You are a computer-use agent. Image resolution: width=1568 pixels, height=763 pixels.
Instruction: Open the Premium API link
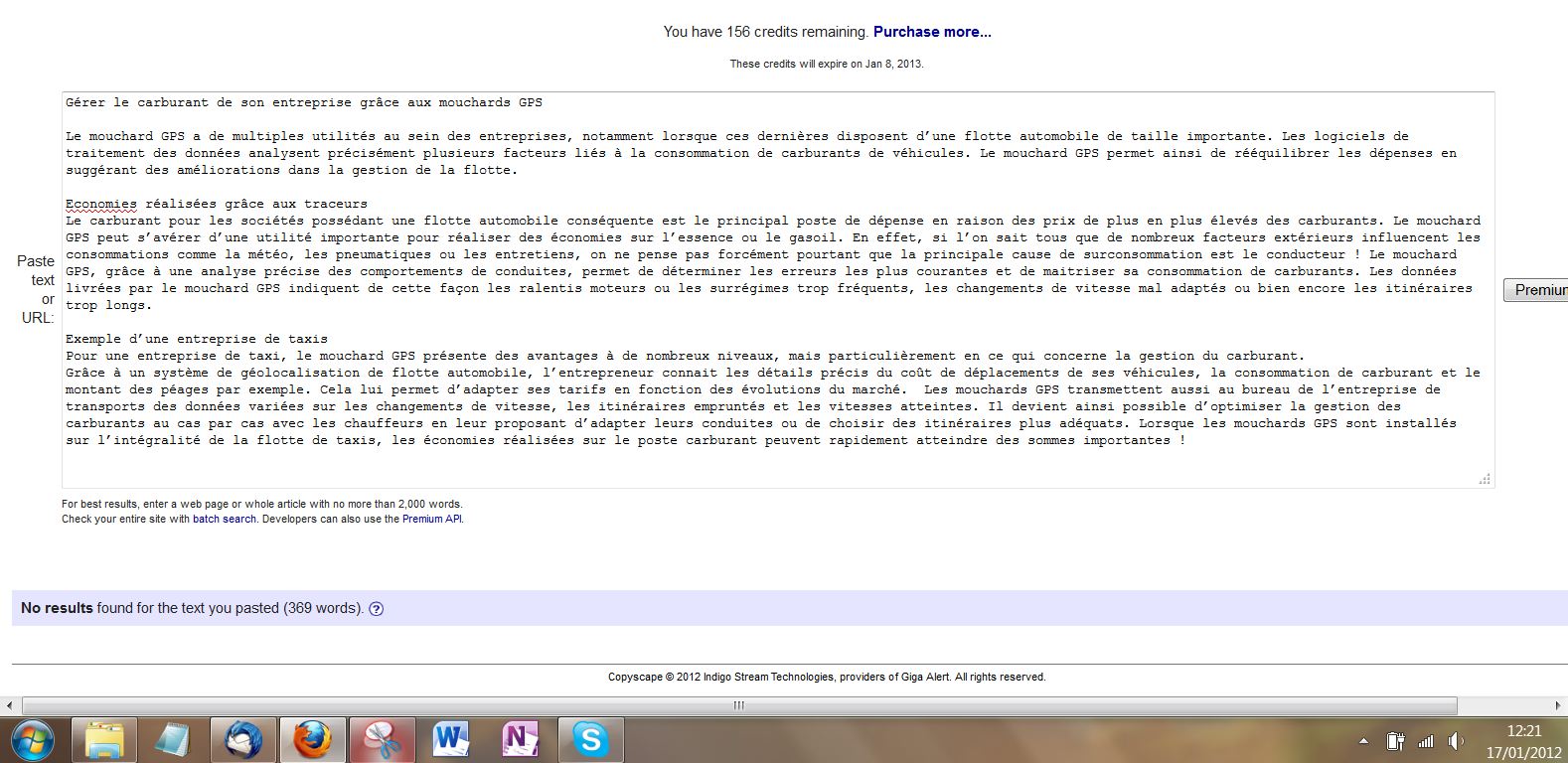pyautogui.click(x=431, y=519)
